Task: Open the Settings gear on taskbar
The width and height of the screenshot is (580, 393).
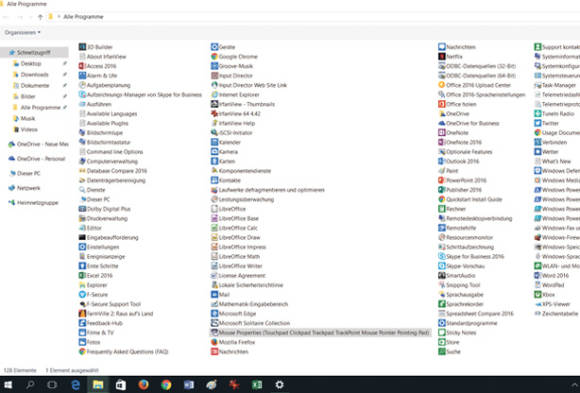Action: click(x=279, y=385)
